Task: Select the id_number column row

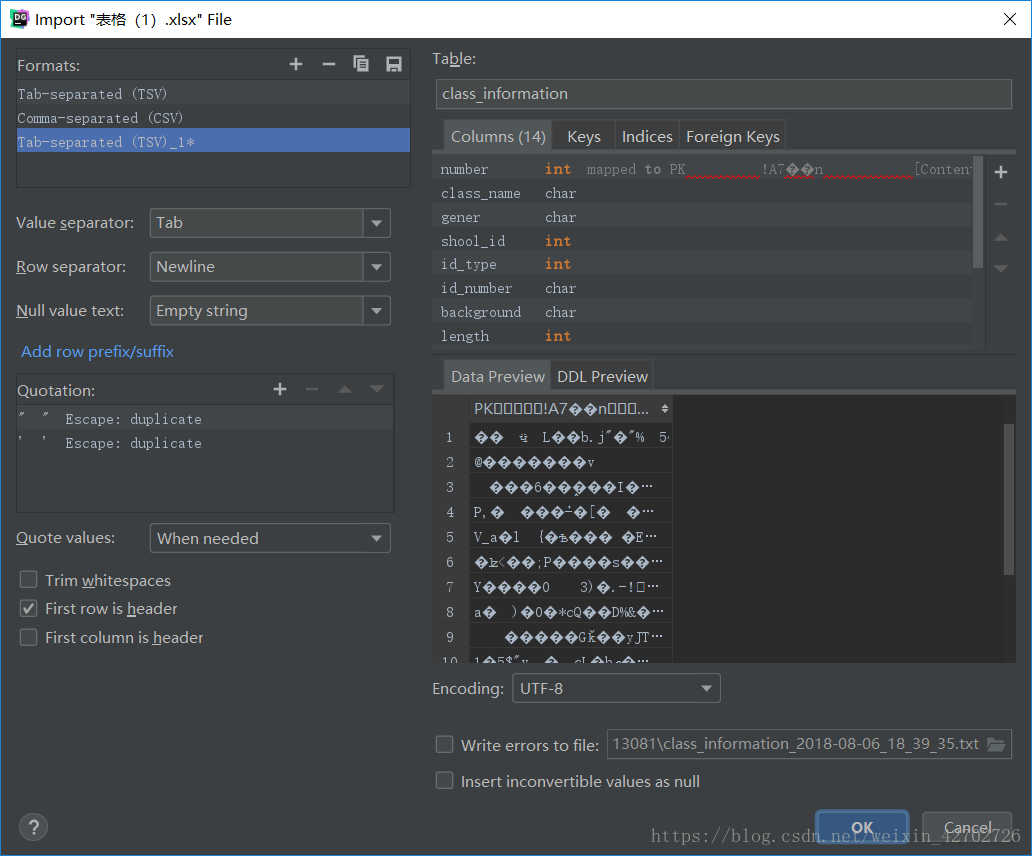Action: (702, 288)
